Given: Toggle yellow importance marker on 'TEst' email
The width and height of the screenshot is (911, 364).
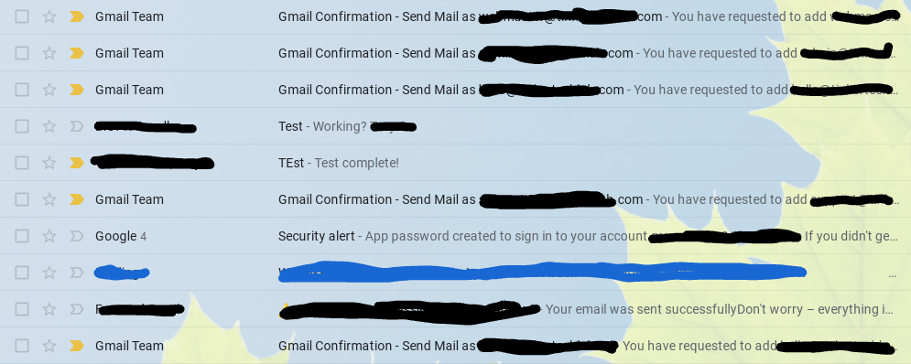Looking at the screenshot, I should pos(76,163).
